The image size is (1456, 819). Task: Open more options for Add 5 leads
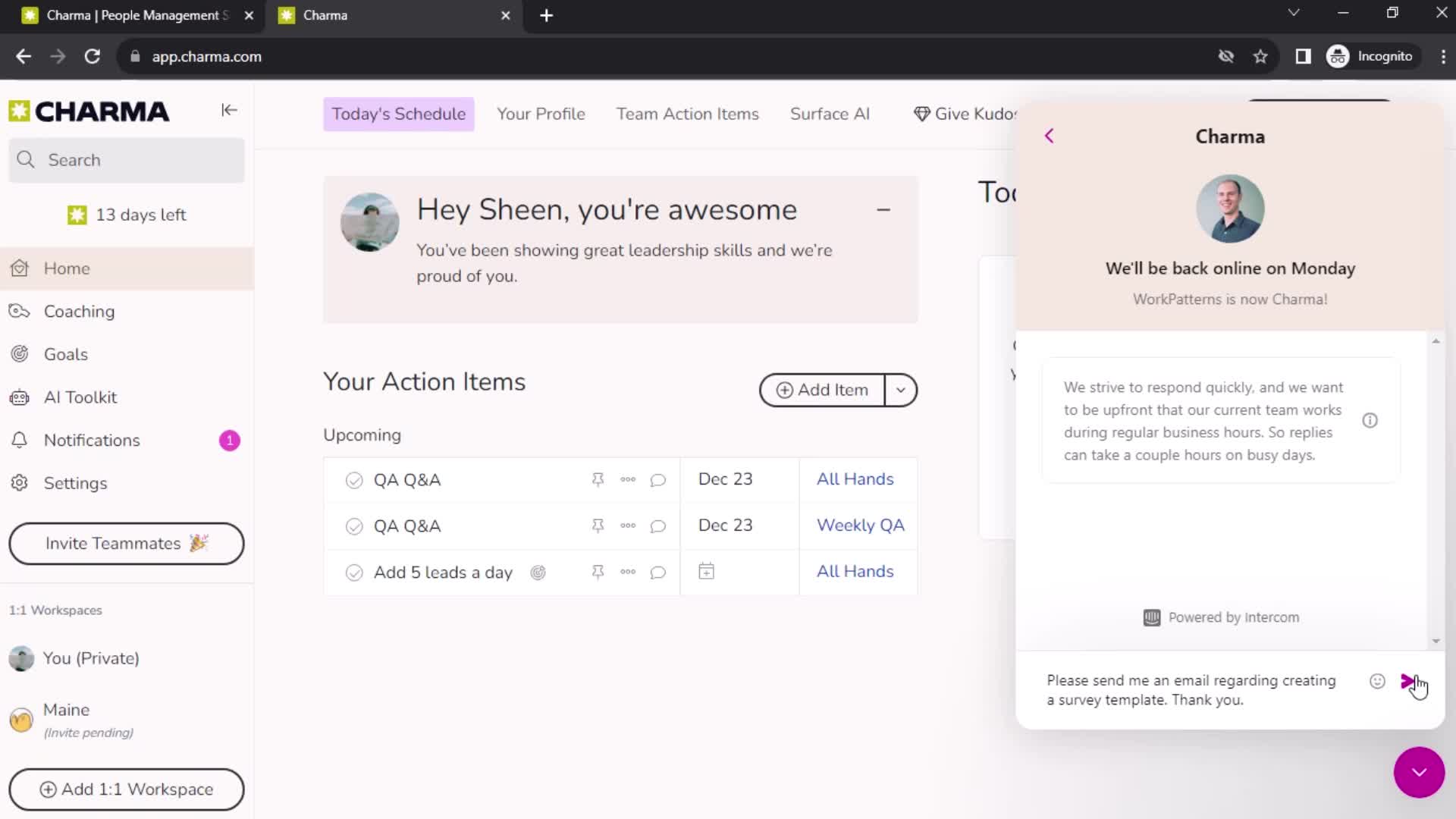pyautogui.click(x=628, y=572)
